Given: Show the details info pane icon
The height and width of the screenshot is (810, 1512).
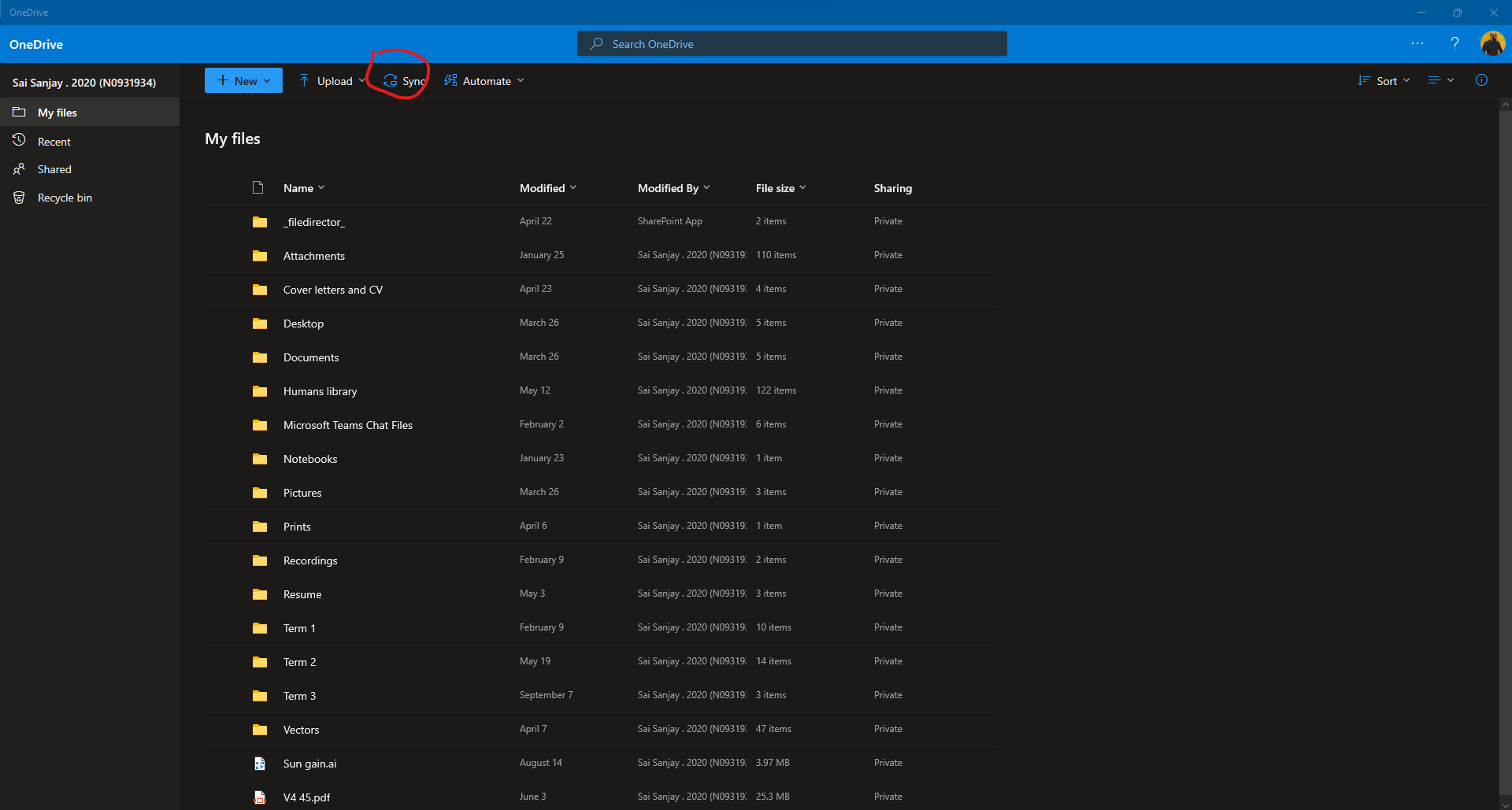Looking at the screenshot, I should (1481, 80).
